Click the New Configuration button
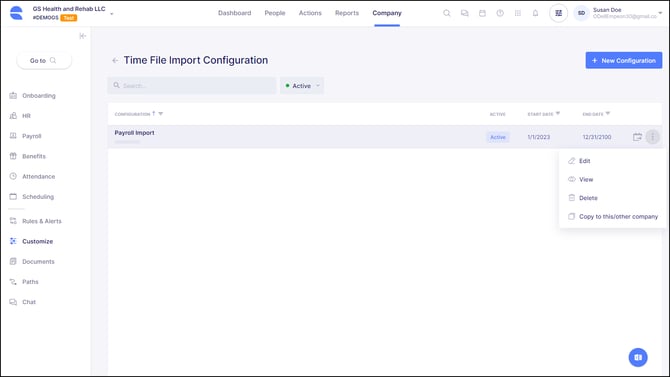Screen dimensions: 670x377 624,61
